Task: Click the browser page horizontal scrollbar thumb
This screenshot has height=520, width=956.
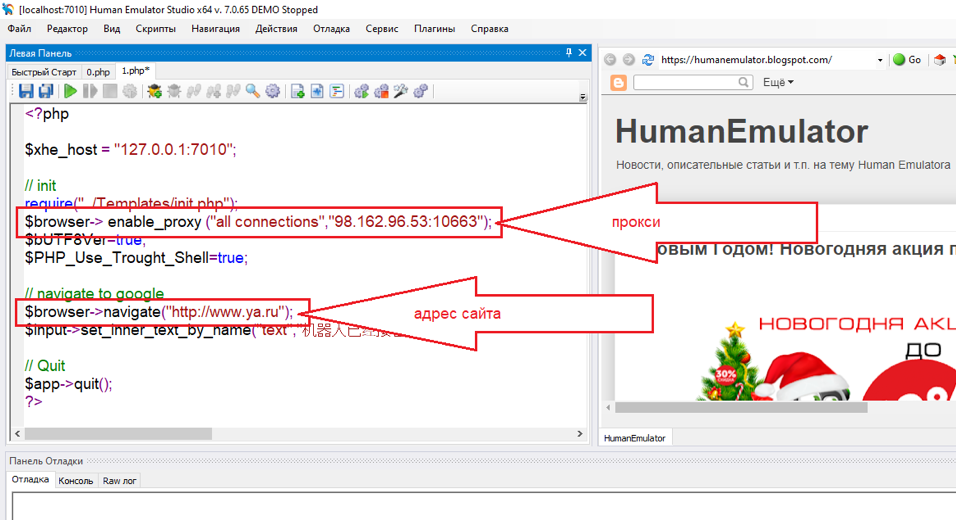Action: pyautogui.click(x=741, y=407)
